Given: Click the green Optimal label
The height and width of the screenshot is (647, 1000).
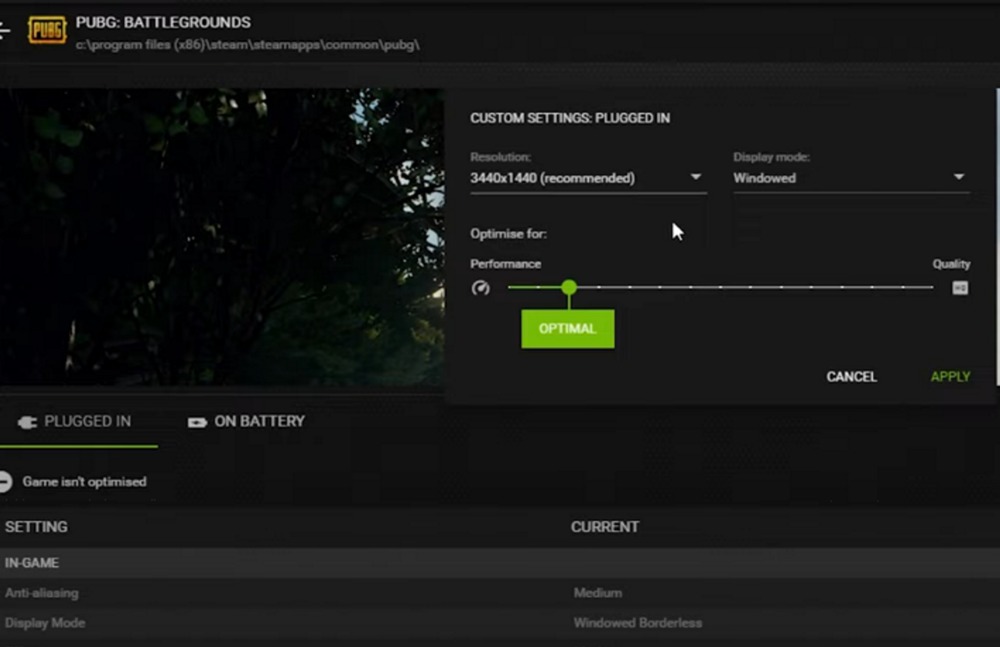Looking at the screenshot, I should click(x=568, y=329).
